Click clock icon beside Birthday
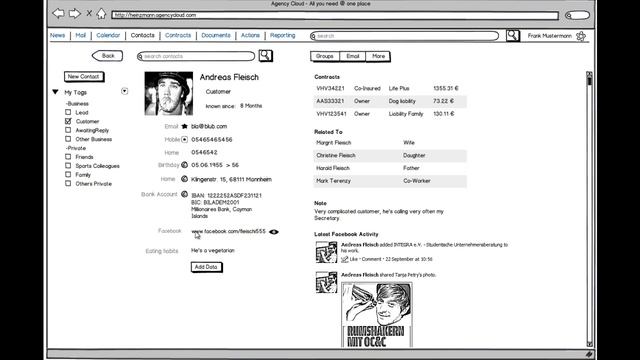 click(x=184, y=165)
